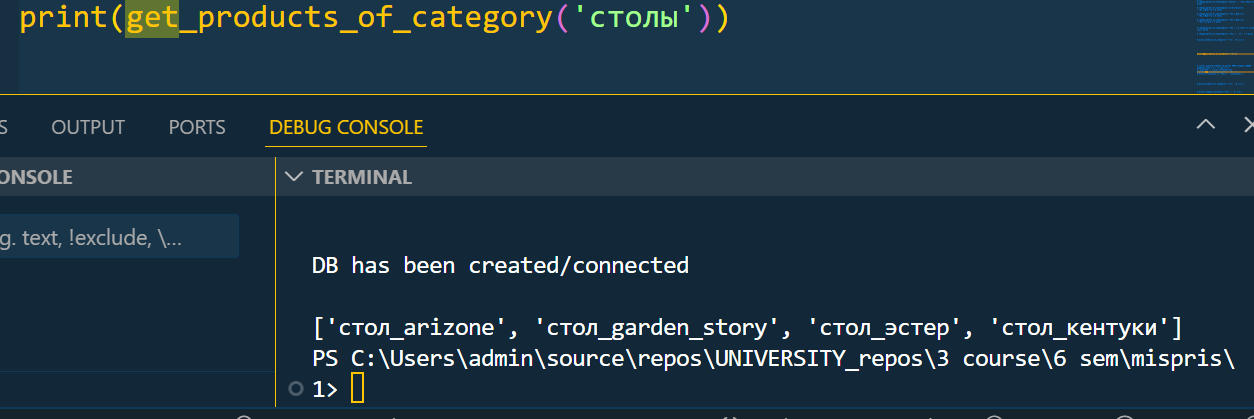Switch to the OUTPUT tab
The image size is (1254, 419).
coord(88,127)
